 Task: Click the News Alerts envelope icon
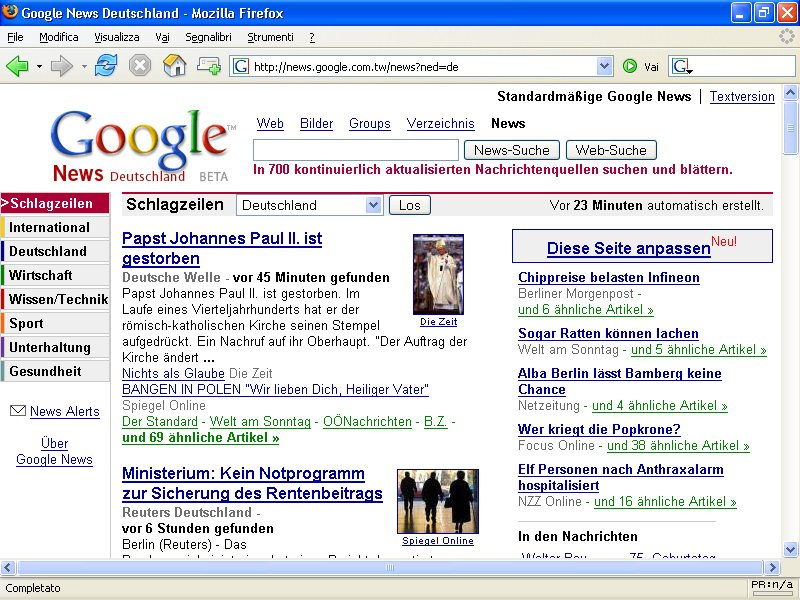pyautogui.click(x=18, y=410)
